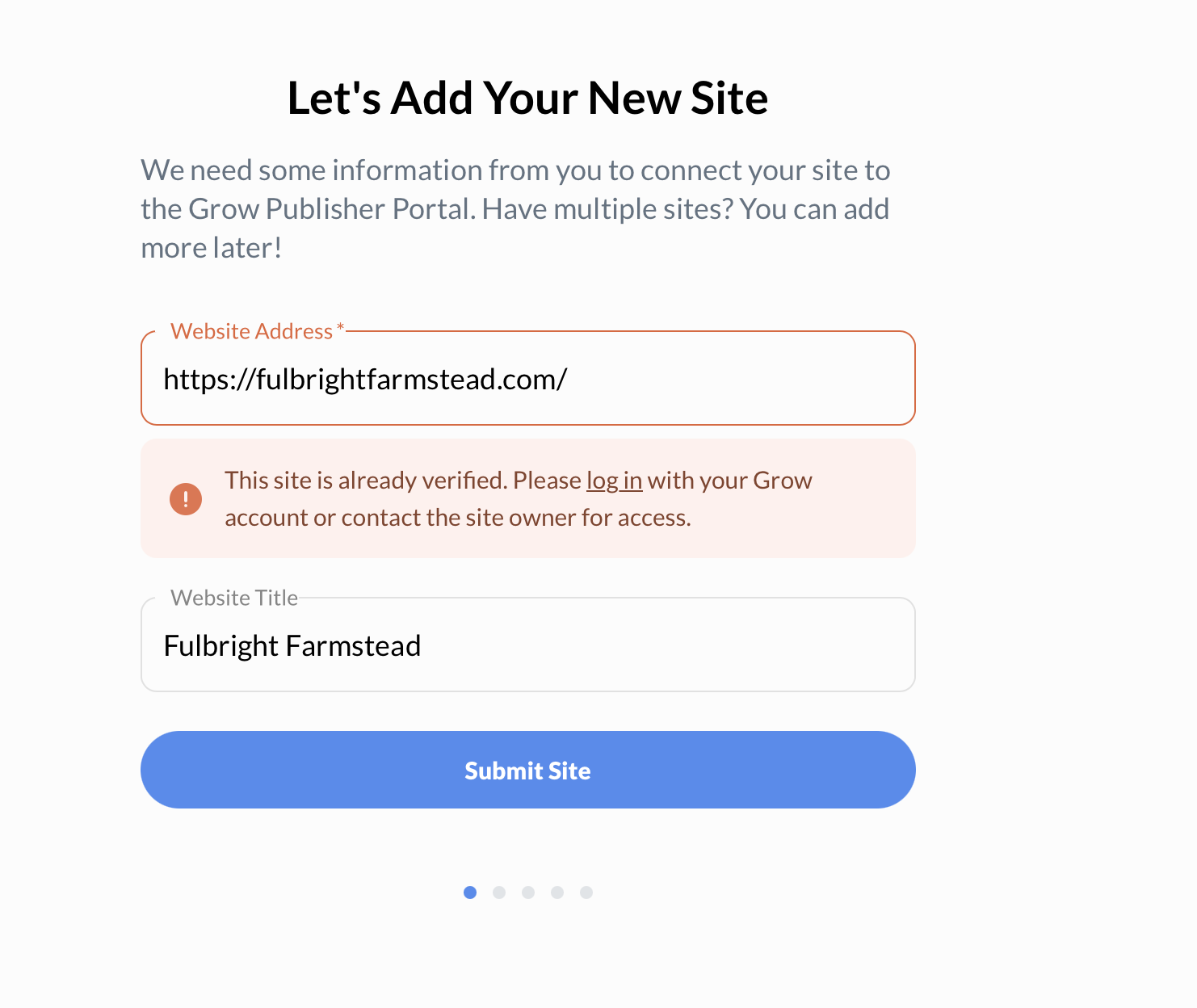The image size is (1197, 1008).
Task: Click the "Have multiple sites?" sentence
Action: (x=607, y=209)
